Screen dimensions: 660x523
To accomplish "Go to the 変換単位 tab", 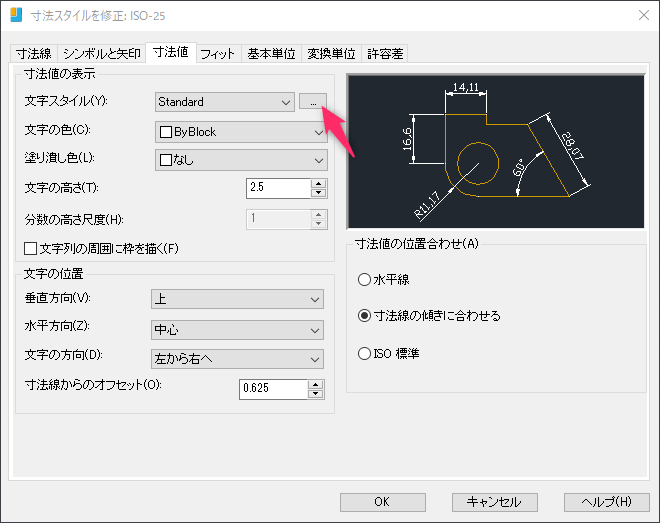I will click(x=331, y=53).
